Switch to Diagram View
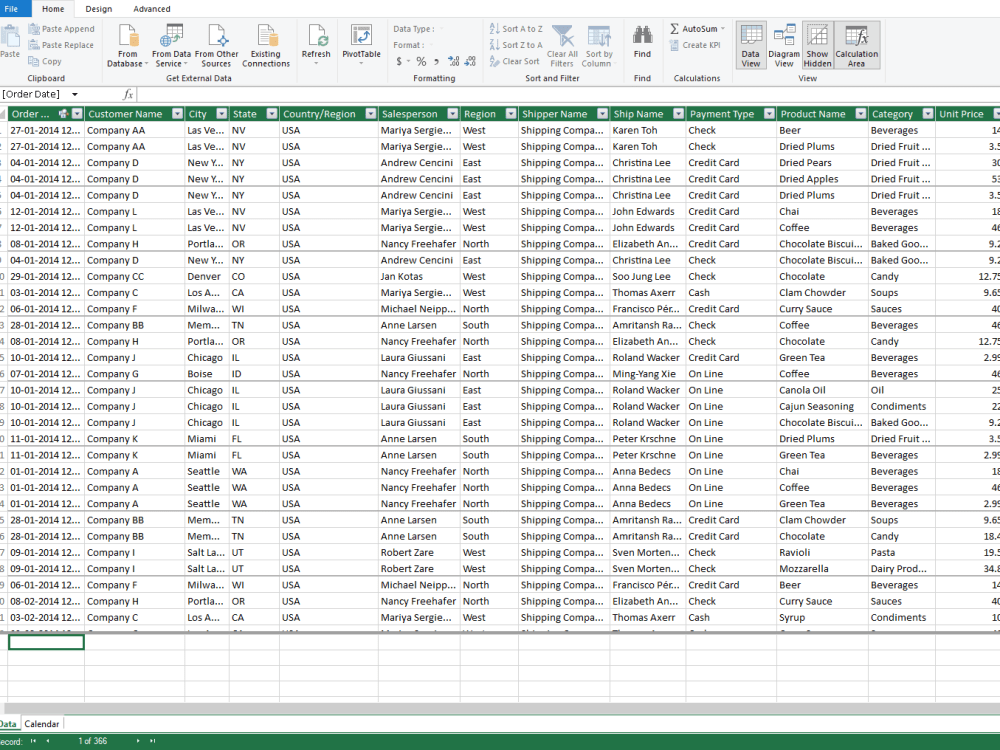 [784, 45]
